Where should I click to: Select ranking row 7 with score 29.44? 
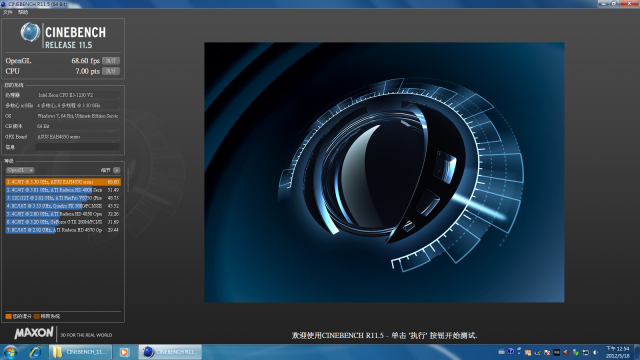[x=63, y=230]
